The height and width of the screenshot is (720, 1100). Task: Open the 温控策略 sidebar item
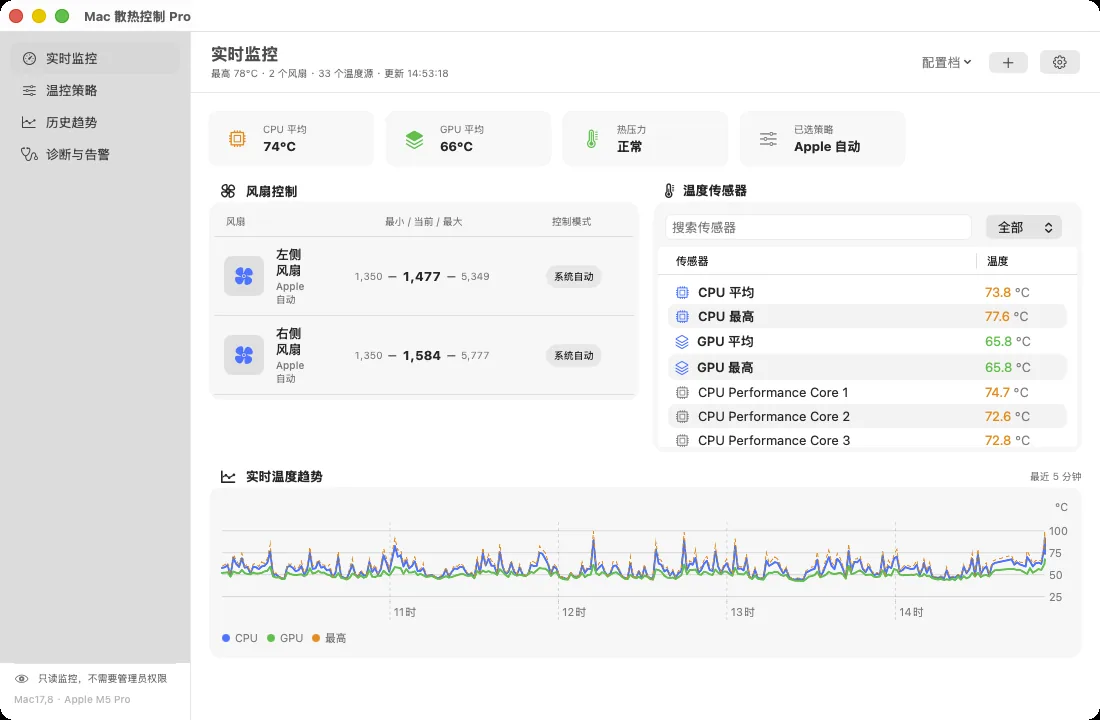click(95, 91)
